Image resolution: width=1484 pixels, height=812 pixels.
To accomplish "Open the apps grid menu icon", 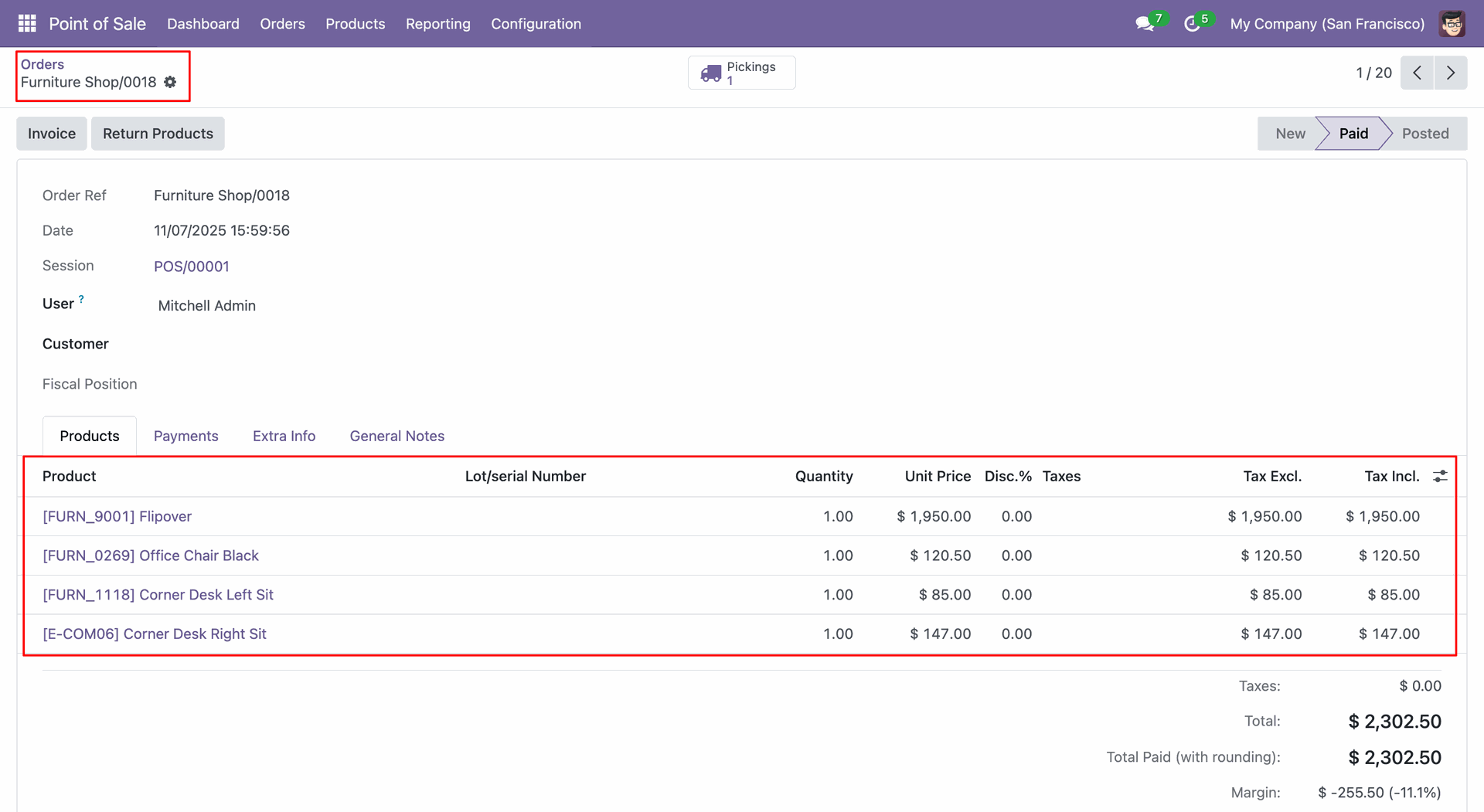I will tap(27, 23).
